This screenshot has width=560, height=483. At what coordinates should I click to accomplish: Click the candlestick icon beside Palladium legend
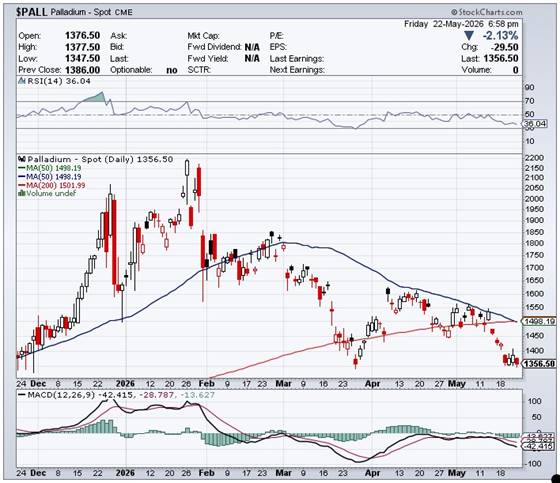pyautogui.click(x=22, y=159)
